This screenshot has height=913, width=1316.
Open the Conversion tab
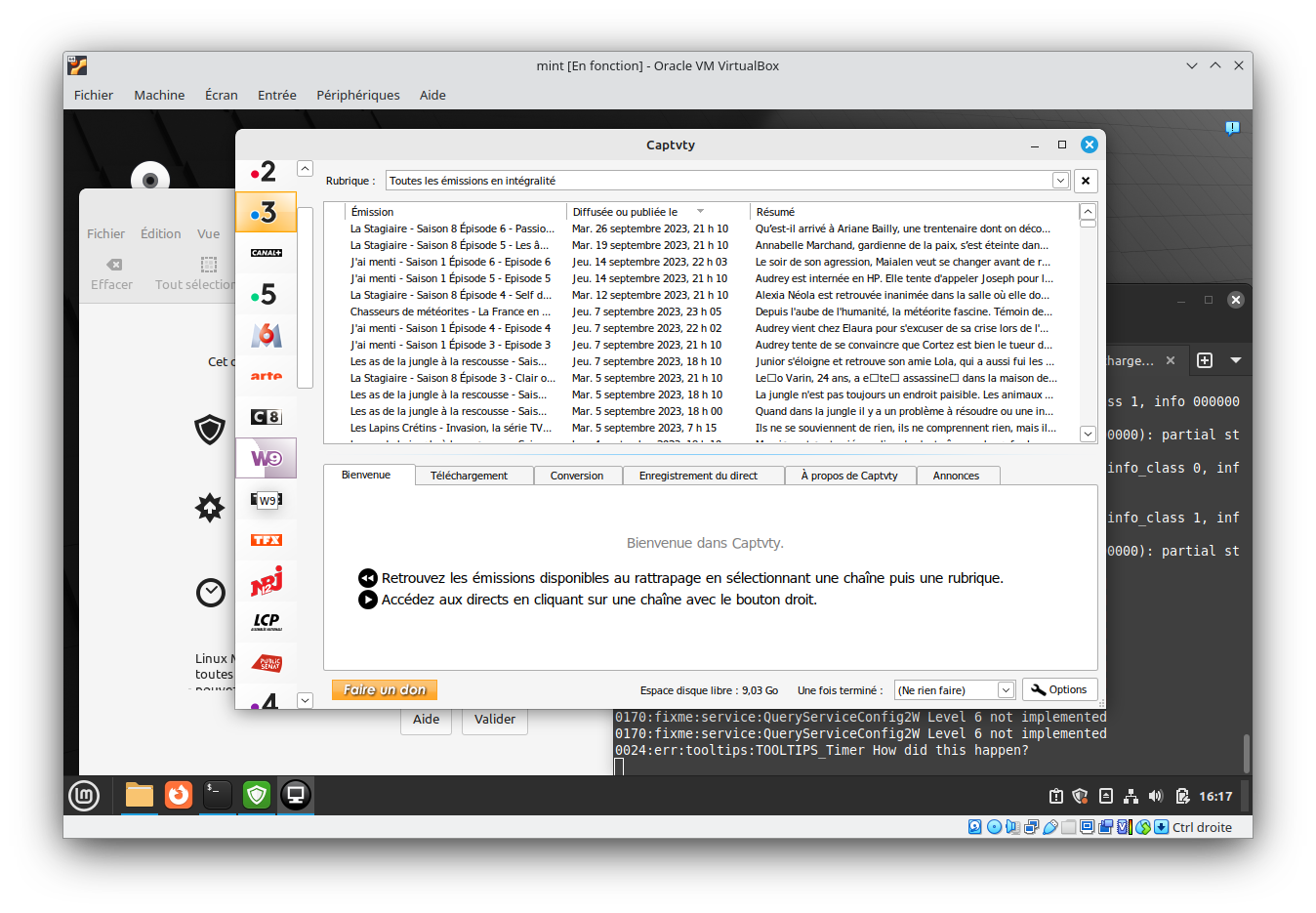(576, 476)
